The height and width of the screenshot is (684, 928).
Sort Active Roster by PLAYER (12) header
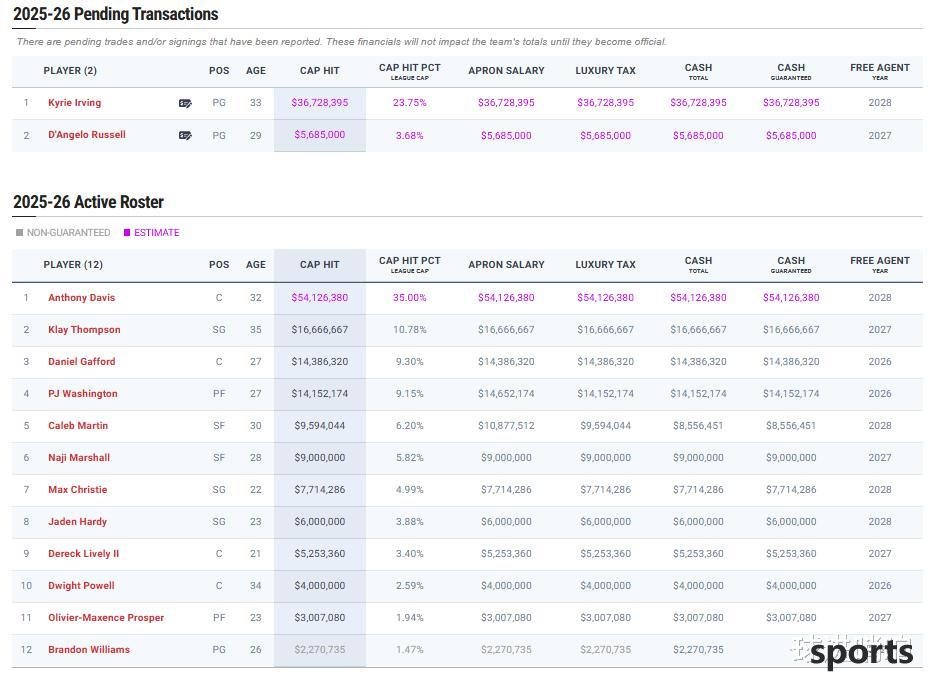tap(73, 264)
